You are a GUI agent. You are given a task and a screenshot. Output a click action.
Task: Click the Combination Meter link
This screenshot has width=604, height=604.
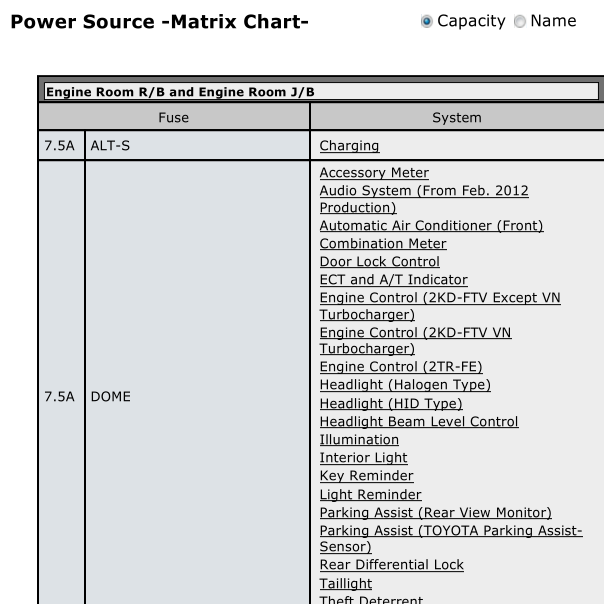click(383, 243)
